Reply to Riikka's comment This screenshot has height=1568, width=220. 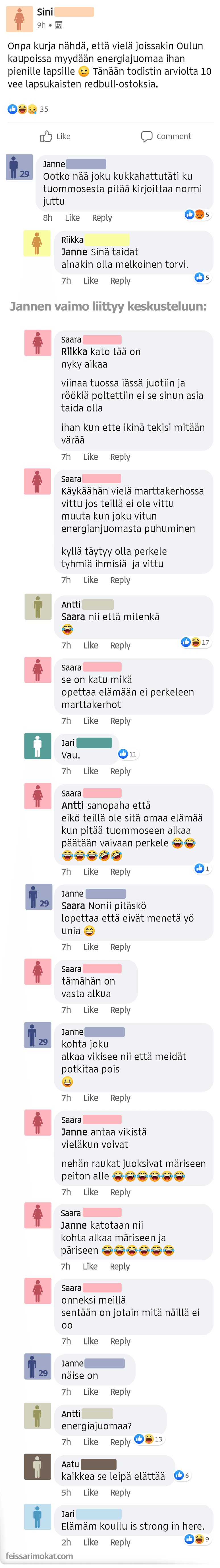coord(120,281)
